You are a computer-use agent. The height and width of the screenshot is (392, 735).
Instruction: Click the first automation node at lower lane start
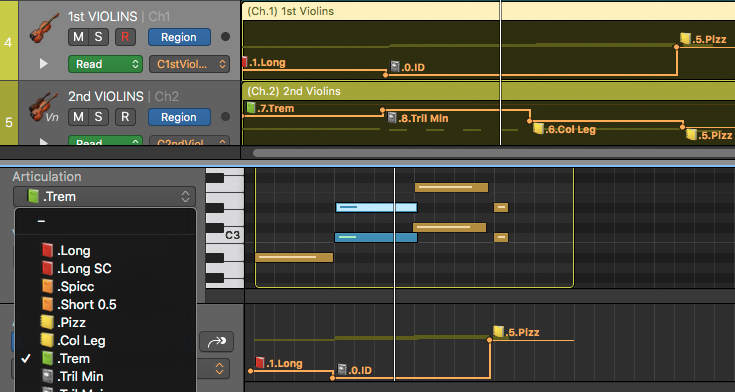click(251, 371)
